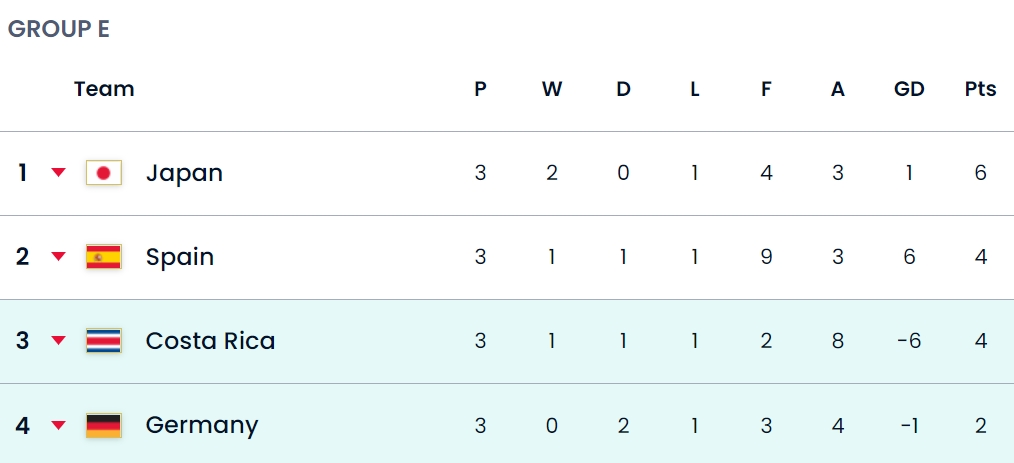Viewport: 1014px width, 463px height.
Task: Click the GD column header
Action: pos(909,89)
